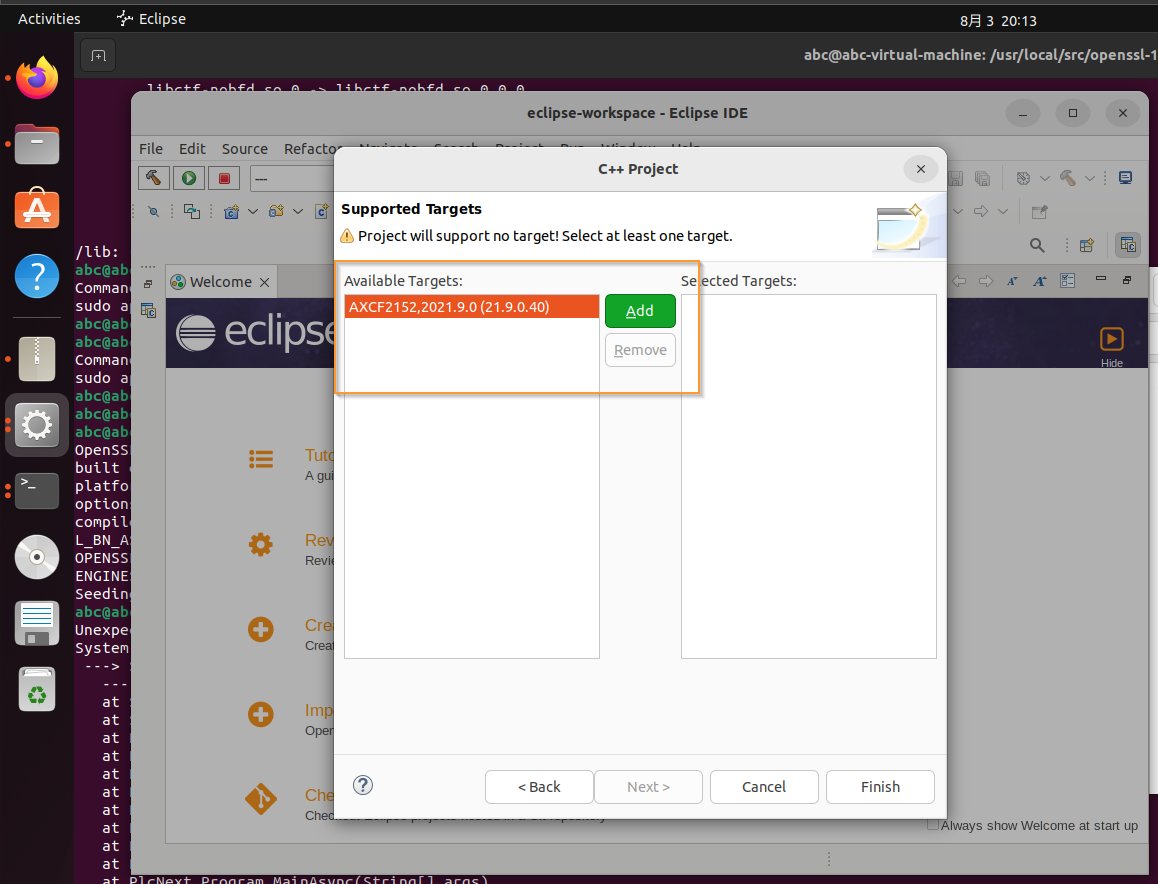Open the Activities overview
The width and height of the screenshot is (1158, 884).
[x=49, y=18]
